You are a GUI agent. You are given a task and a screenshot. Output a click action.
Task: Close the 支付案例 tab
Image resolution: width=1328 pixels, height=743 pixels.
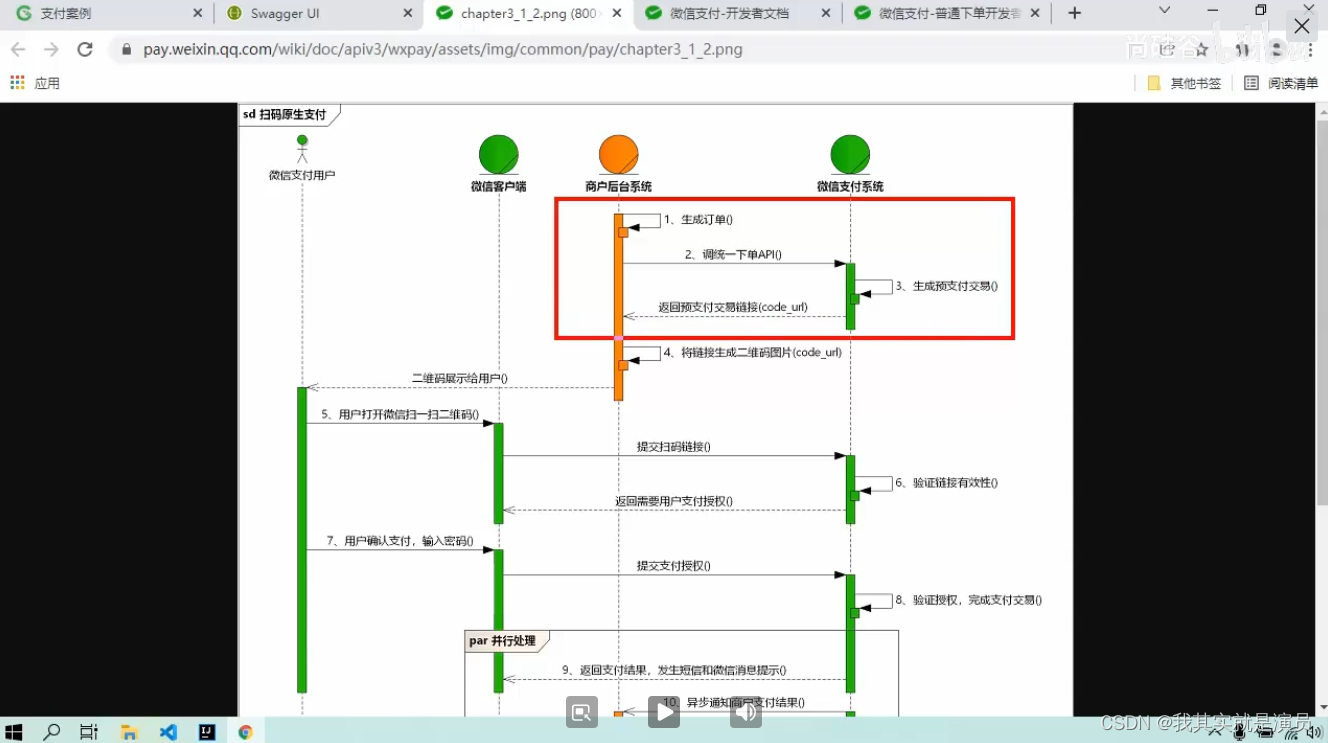tap(197, 13)
